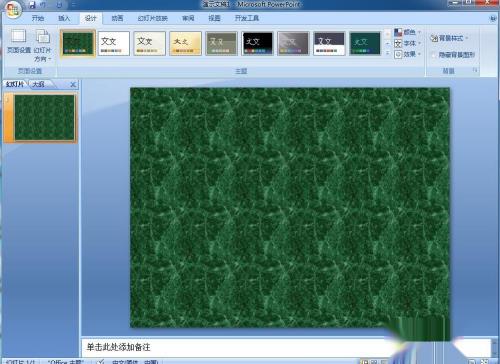Open the 插入 (Insert) ribbon tab
The width and height of the screenshot is (500, 364).
64,18
